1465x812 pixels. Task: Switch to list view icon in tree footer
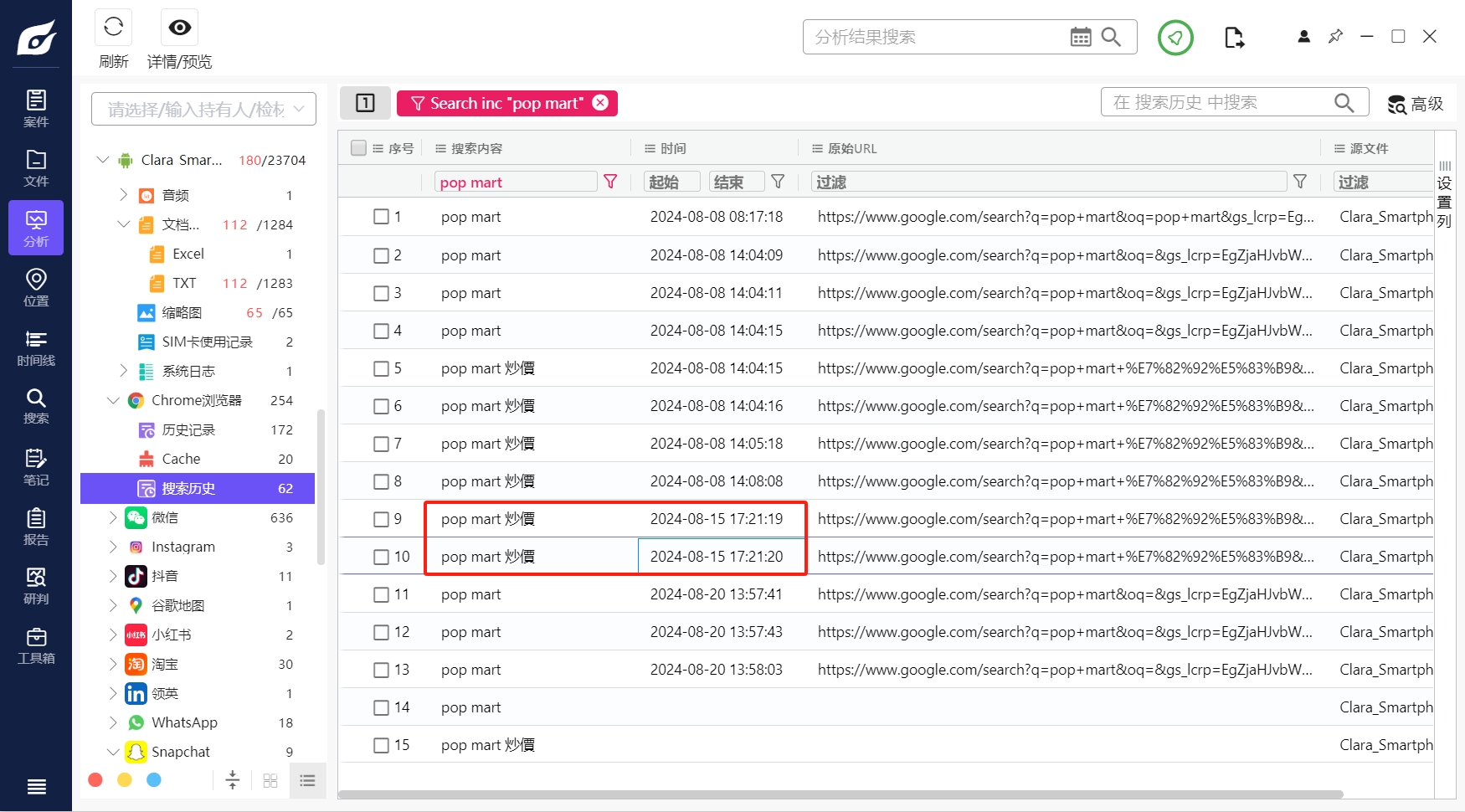point(307,780)
